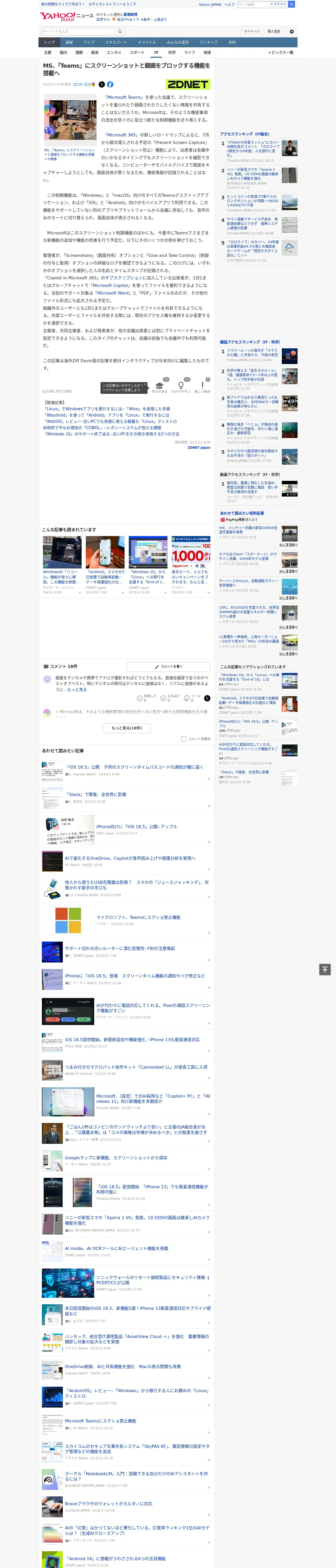Select the 有料 navigation tab

coord(232,43)
